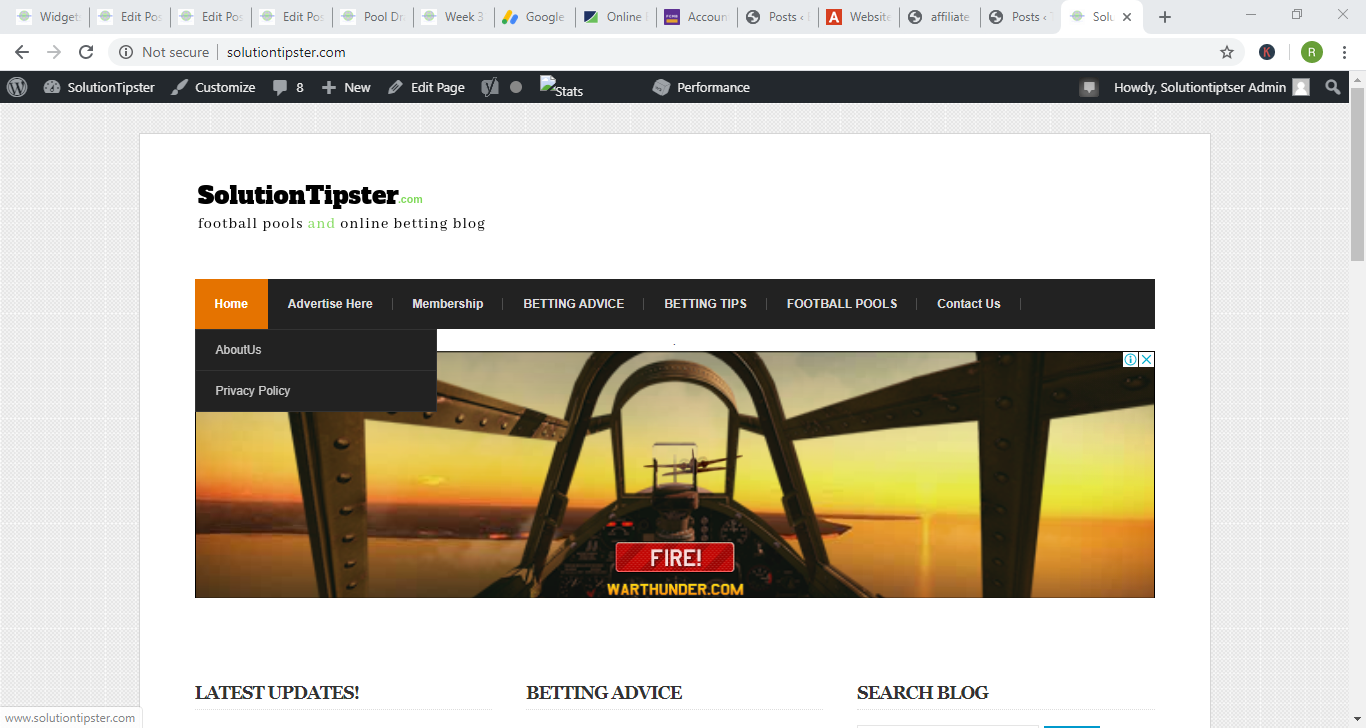Click the address bar URL solutiontipster.com
Screen dimensions: 1366x728
click(x=286, y=52)
